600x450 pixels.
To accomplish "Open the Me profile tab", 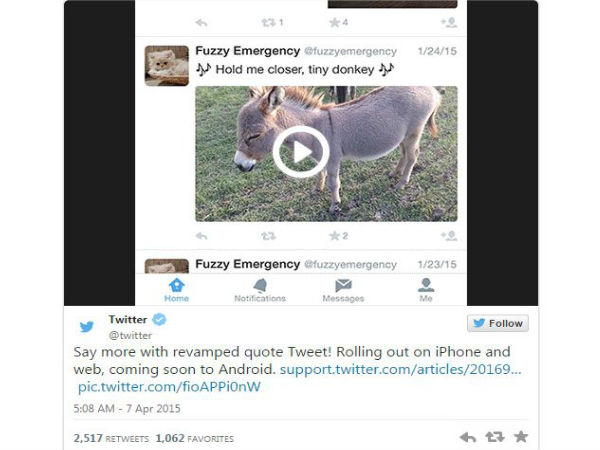I will pyautogui.click(x=426, y=290).
